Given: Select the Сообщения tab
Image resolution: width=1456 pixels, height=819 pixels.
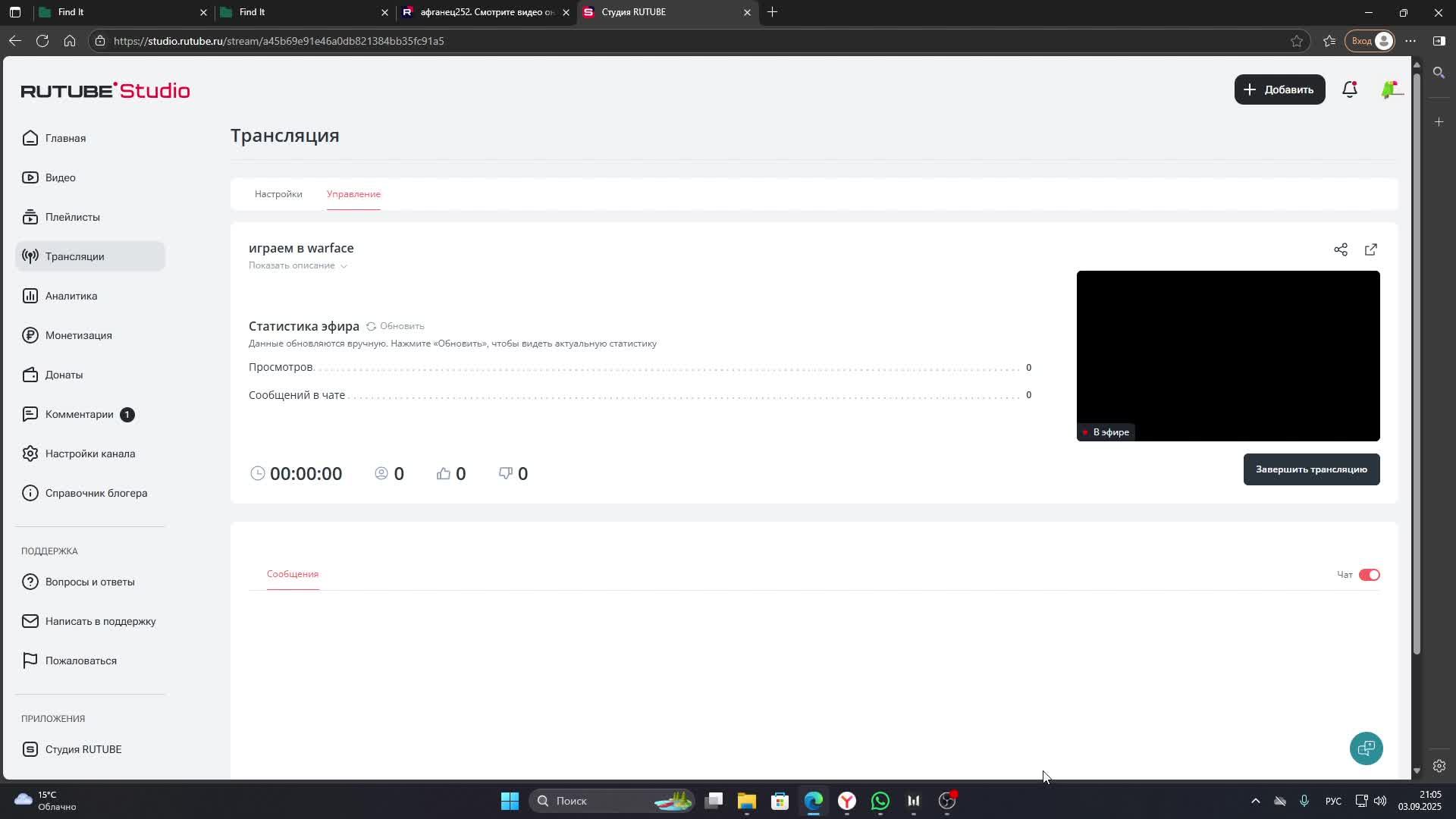Looking at the screenshot, I should 292,574.
